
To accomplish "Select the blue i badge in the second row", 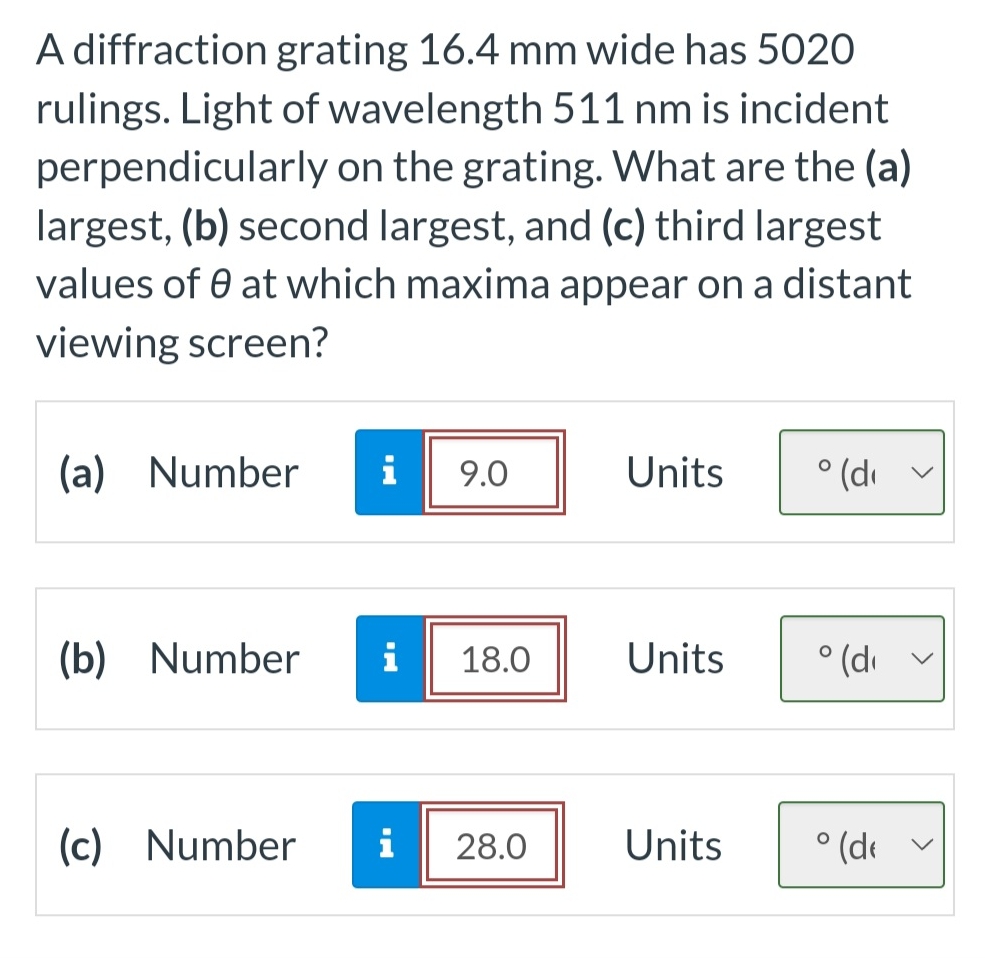I will point(389,659).
